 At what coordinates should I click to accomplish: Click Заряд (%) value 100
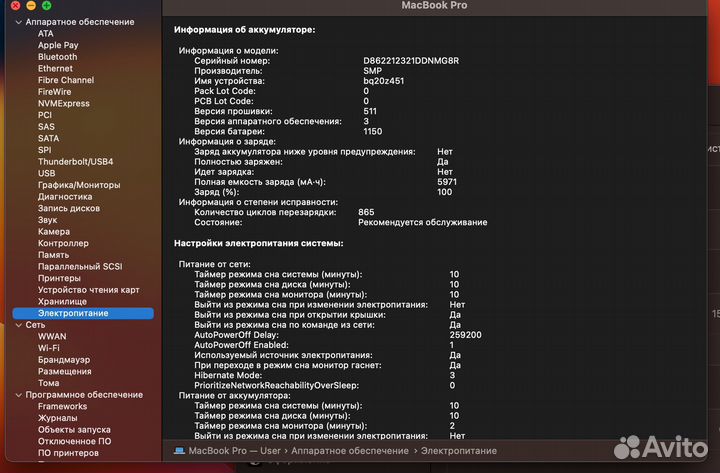[x=444, y=192]
